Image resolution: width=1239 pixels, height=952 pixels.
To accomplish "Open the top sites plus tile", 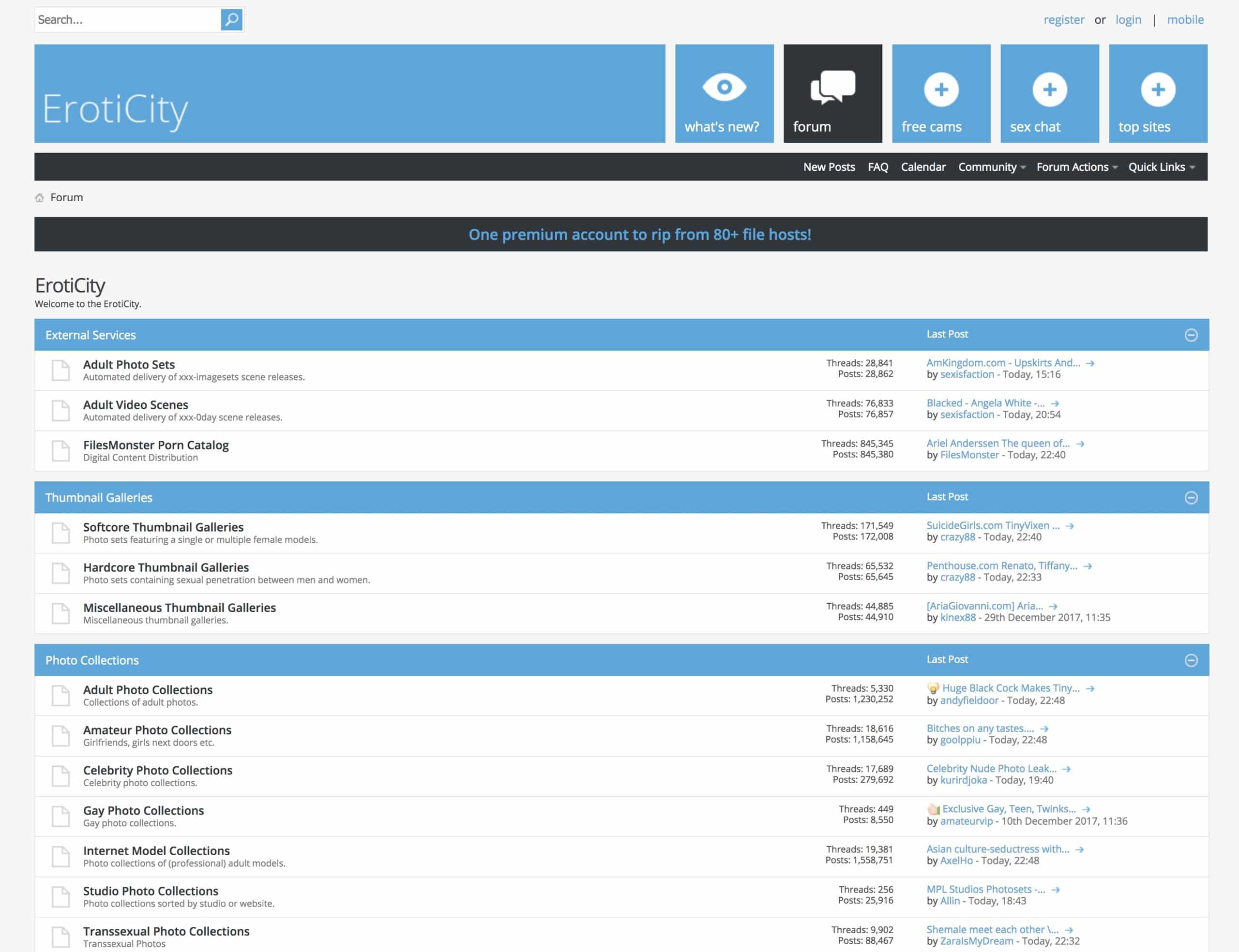I will [1157, 93].
